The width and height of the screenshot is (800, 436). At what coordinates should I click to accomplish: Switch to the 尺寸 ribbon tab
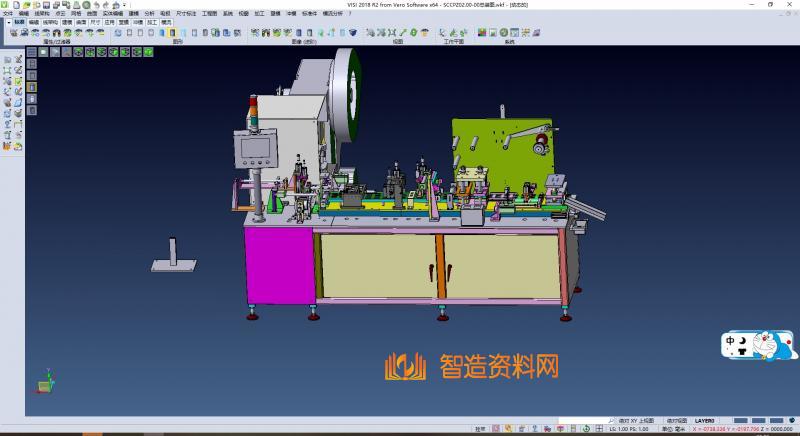pos(95,21)
